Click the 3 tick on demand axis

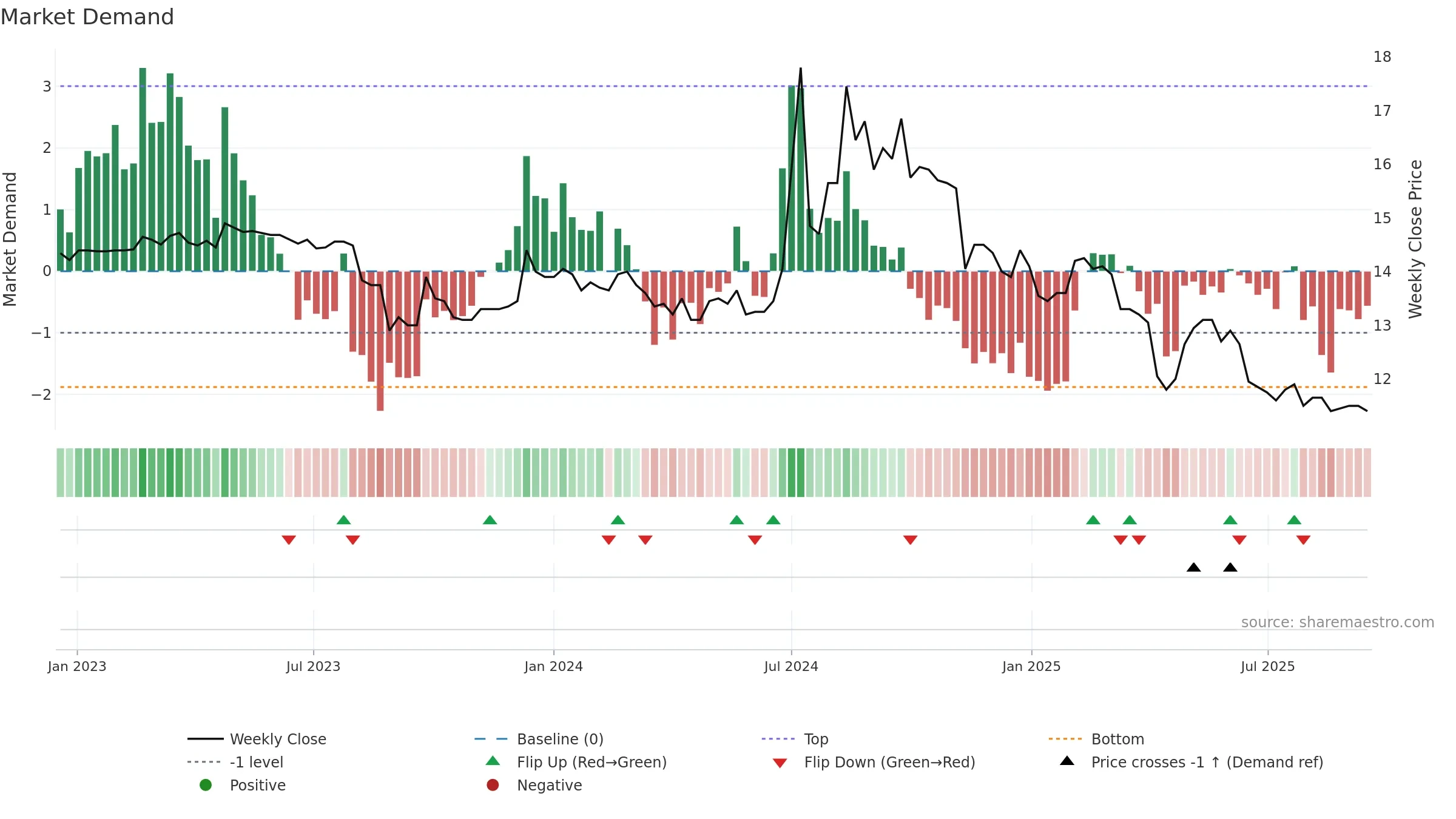coord(47,86)
